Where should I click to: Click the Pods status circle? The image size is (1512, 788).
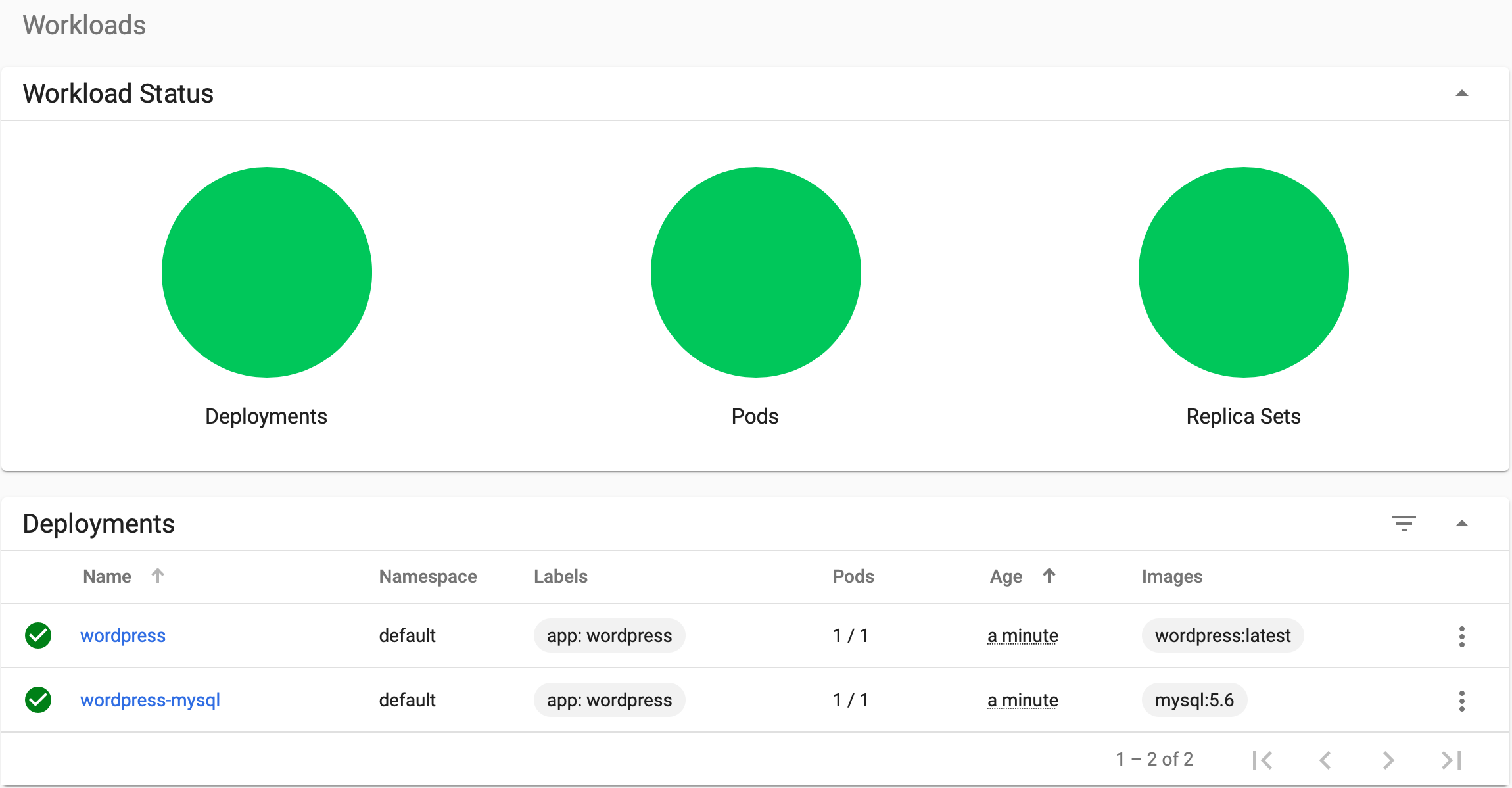pyautogui.click(x=755, y=272)
